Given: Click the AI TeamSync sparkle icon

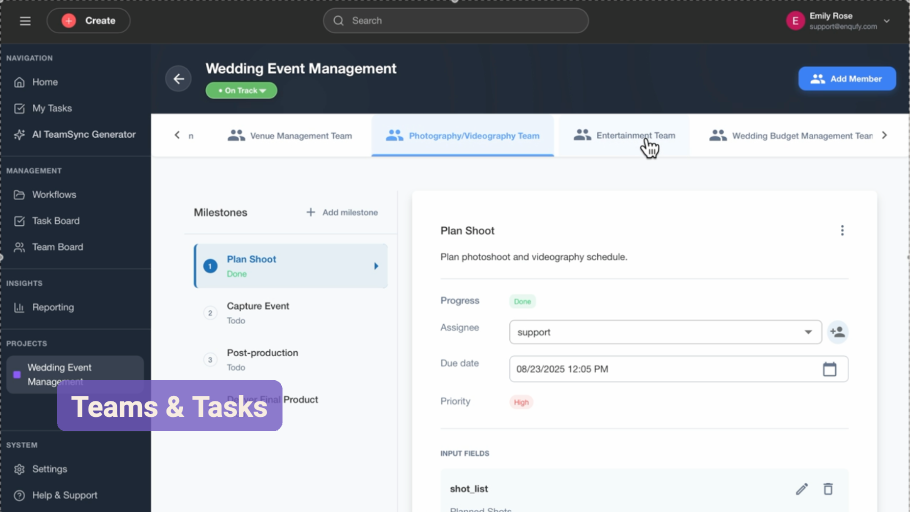Looking at the screenshot, I should (19, 134).
